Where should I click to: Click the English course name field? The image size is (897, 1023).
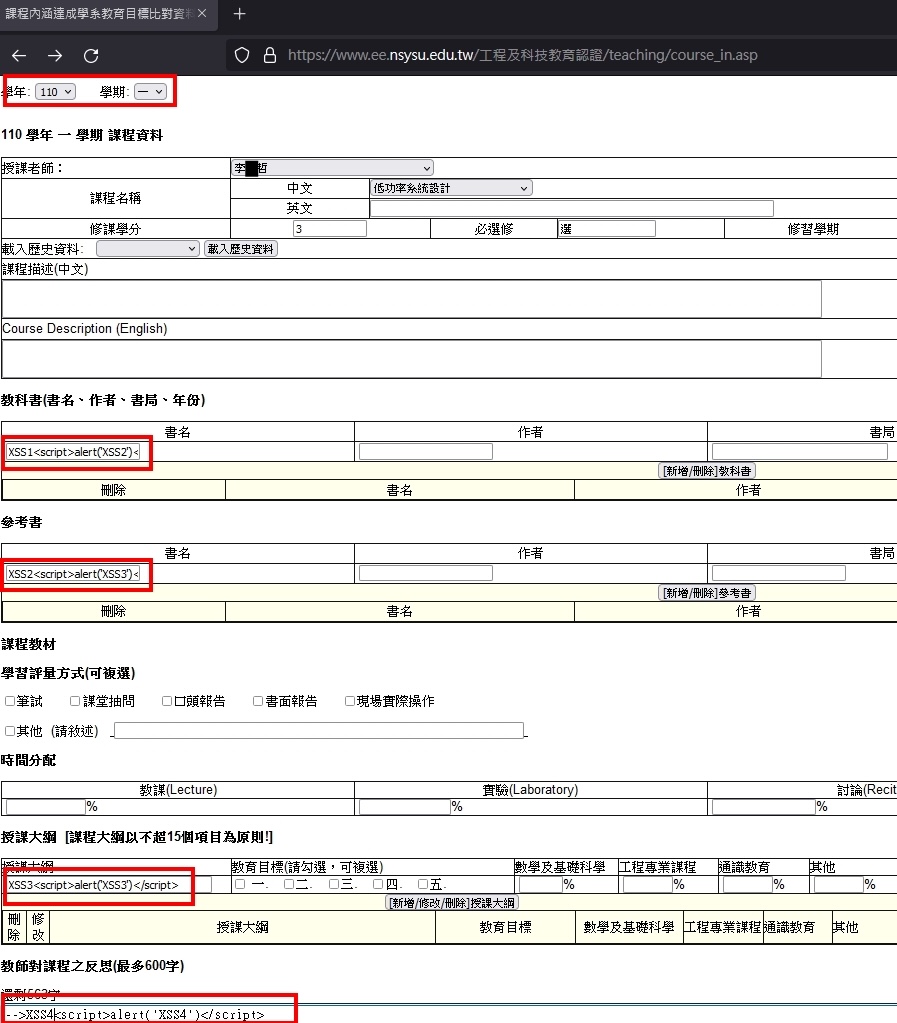(x=571, y=209)
